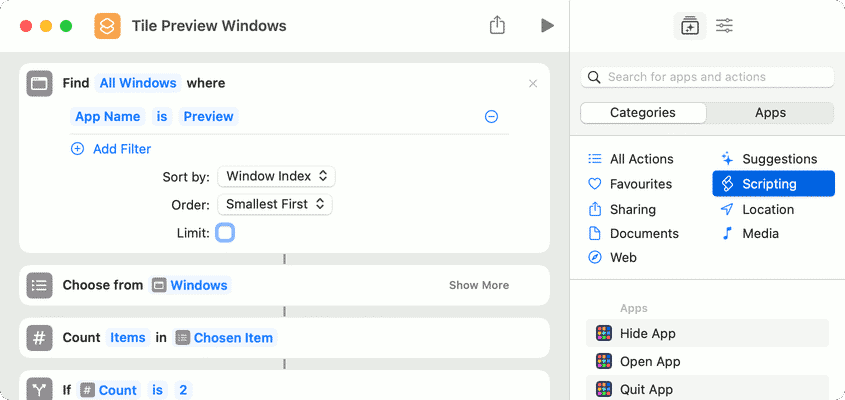
Task: Change the All Windows parameter
Action: click(138, 83)
